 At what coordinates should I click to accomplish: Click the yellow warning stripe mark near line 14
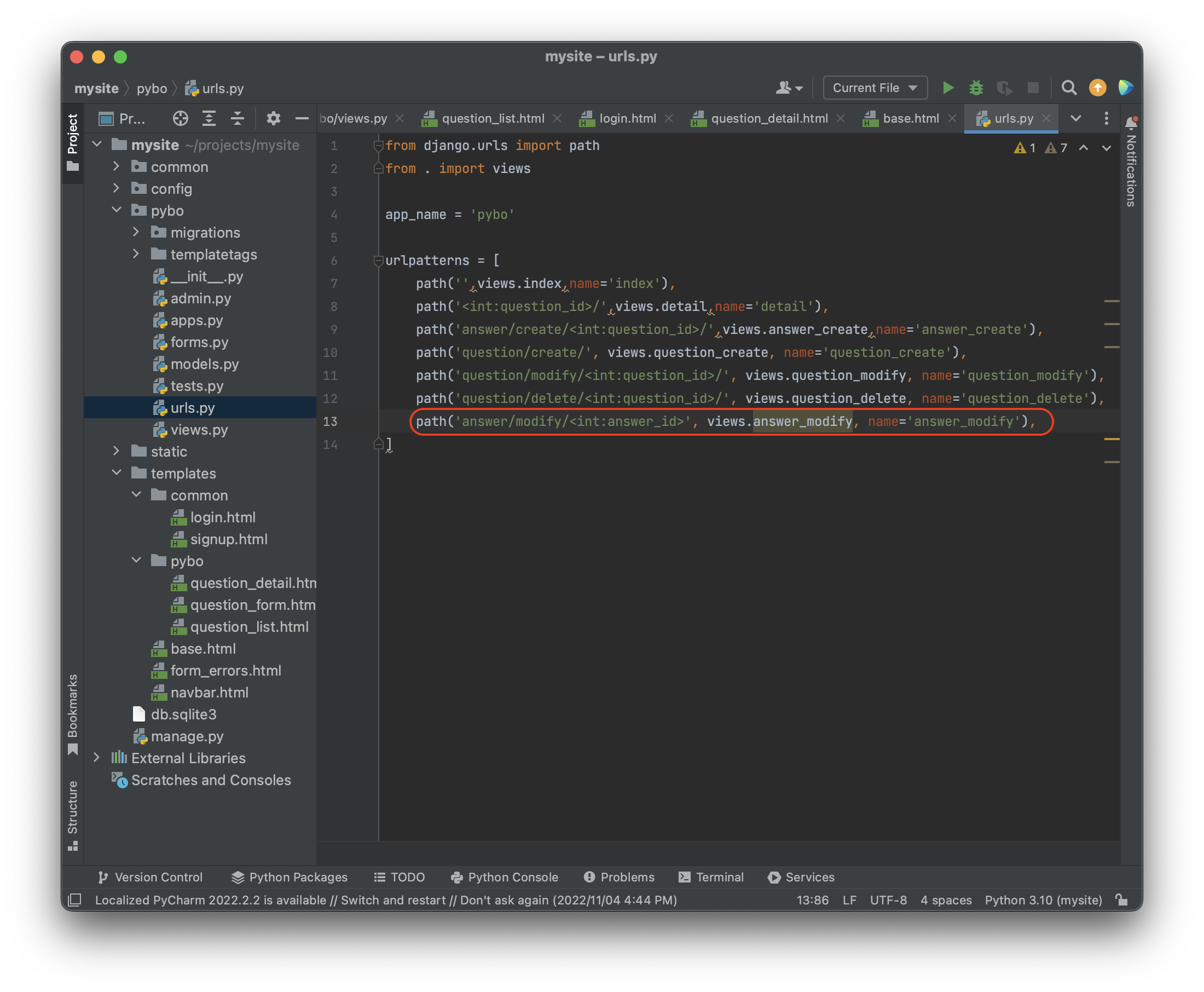click(x=1111, y=439)
